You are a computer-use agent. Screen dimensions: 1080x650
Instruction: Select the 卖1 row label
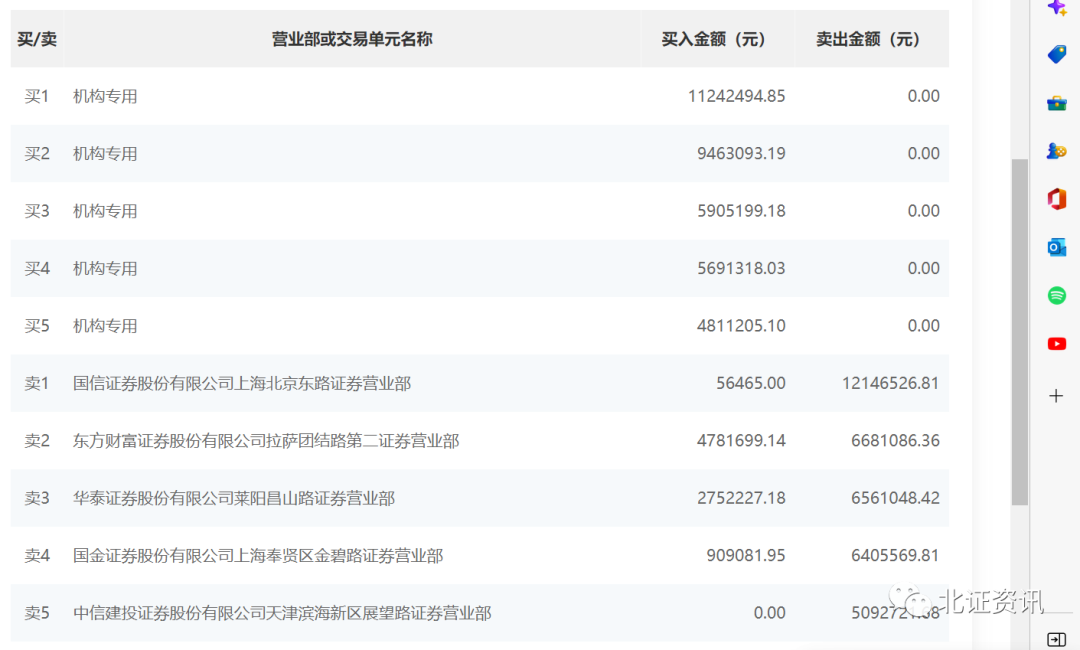[x=37, y=384]
